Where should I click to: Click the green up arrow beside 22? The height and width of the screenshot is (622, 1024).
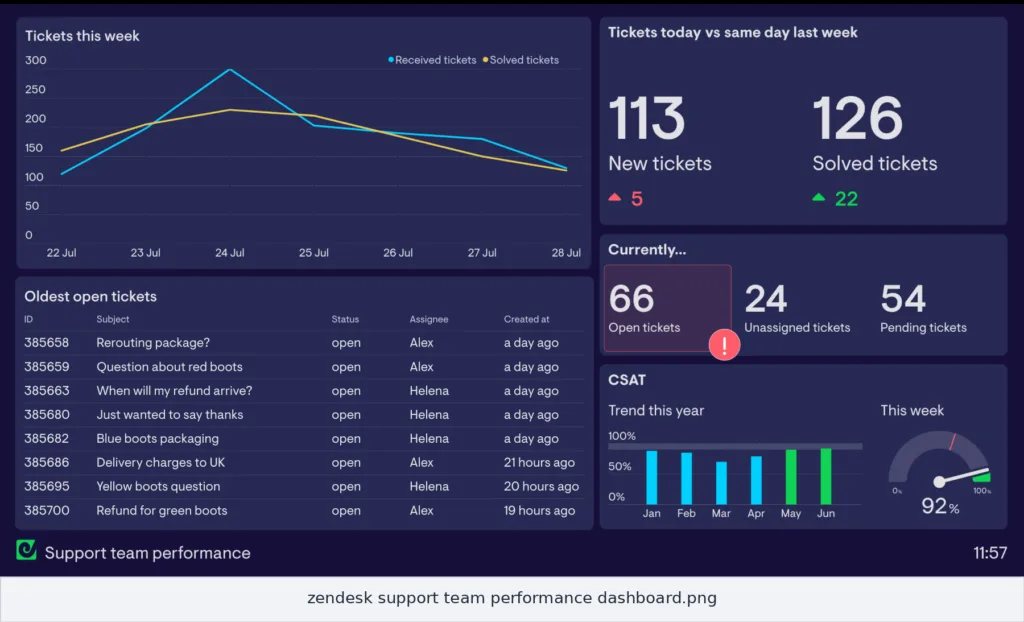tap(818, 197)
